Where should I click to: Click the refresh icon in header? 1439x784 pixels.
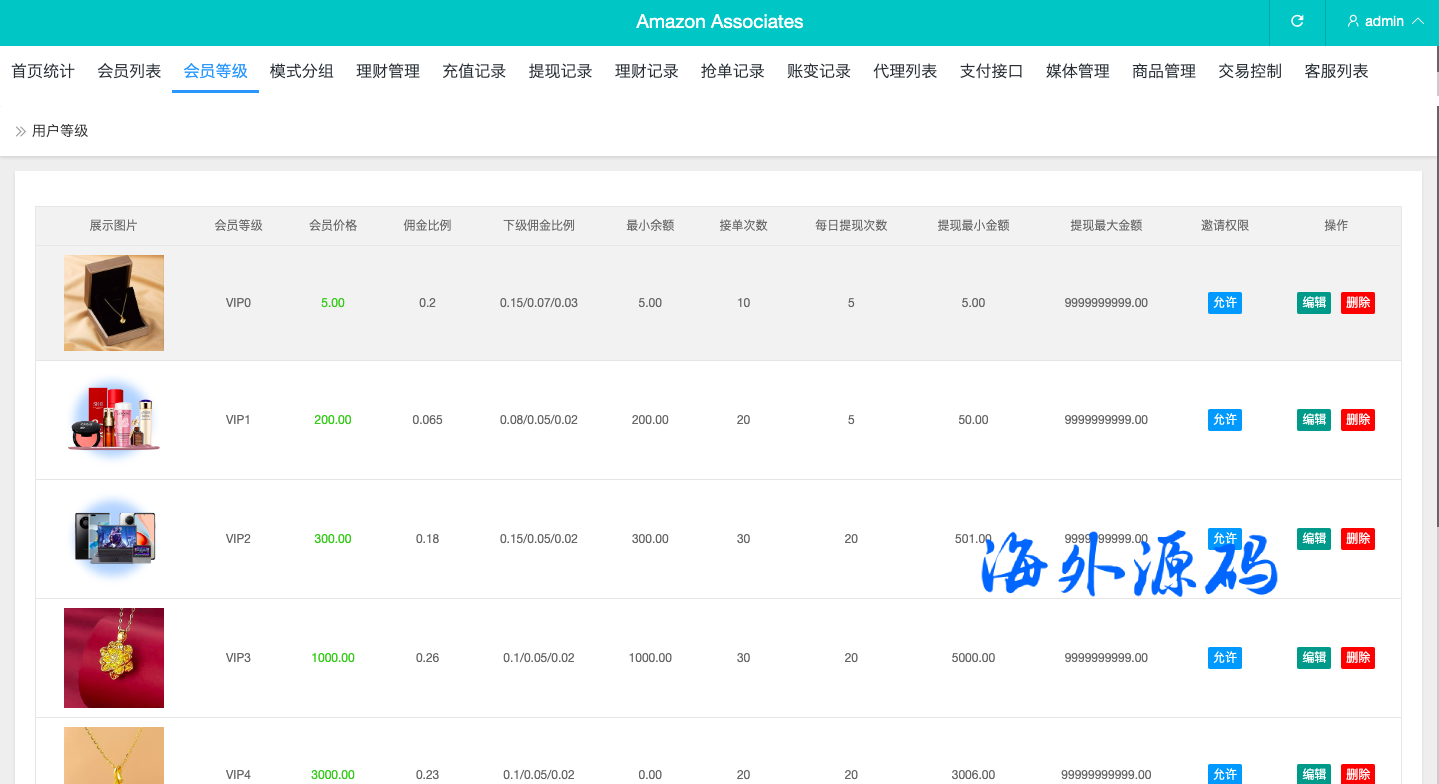click(1297, 21)
